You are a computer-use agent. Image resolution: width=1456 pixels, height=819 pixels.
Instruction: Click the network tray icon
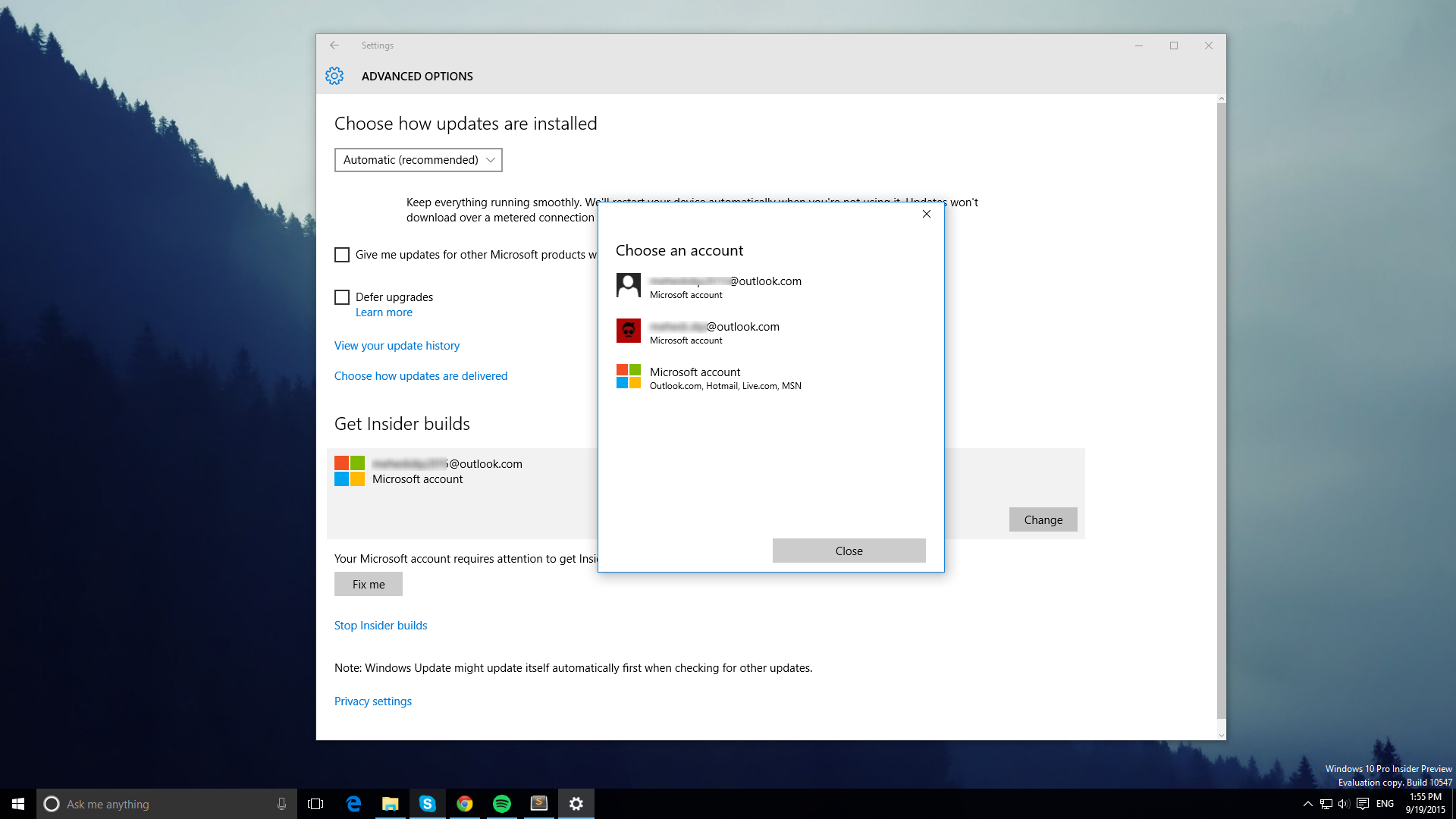coord(1326,804)
